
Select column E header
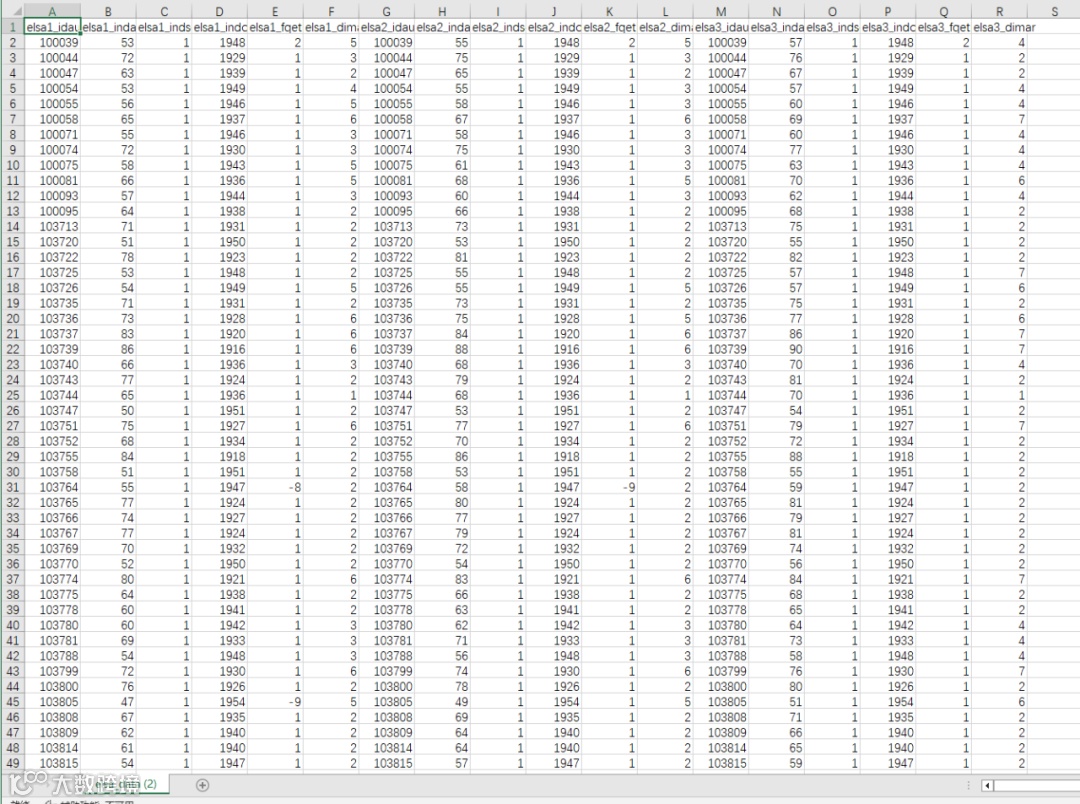275,12
